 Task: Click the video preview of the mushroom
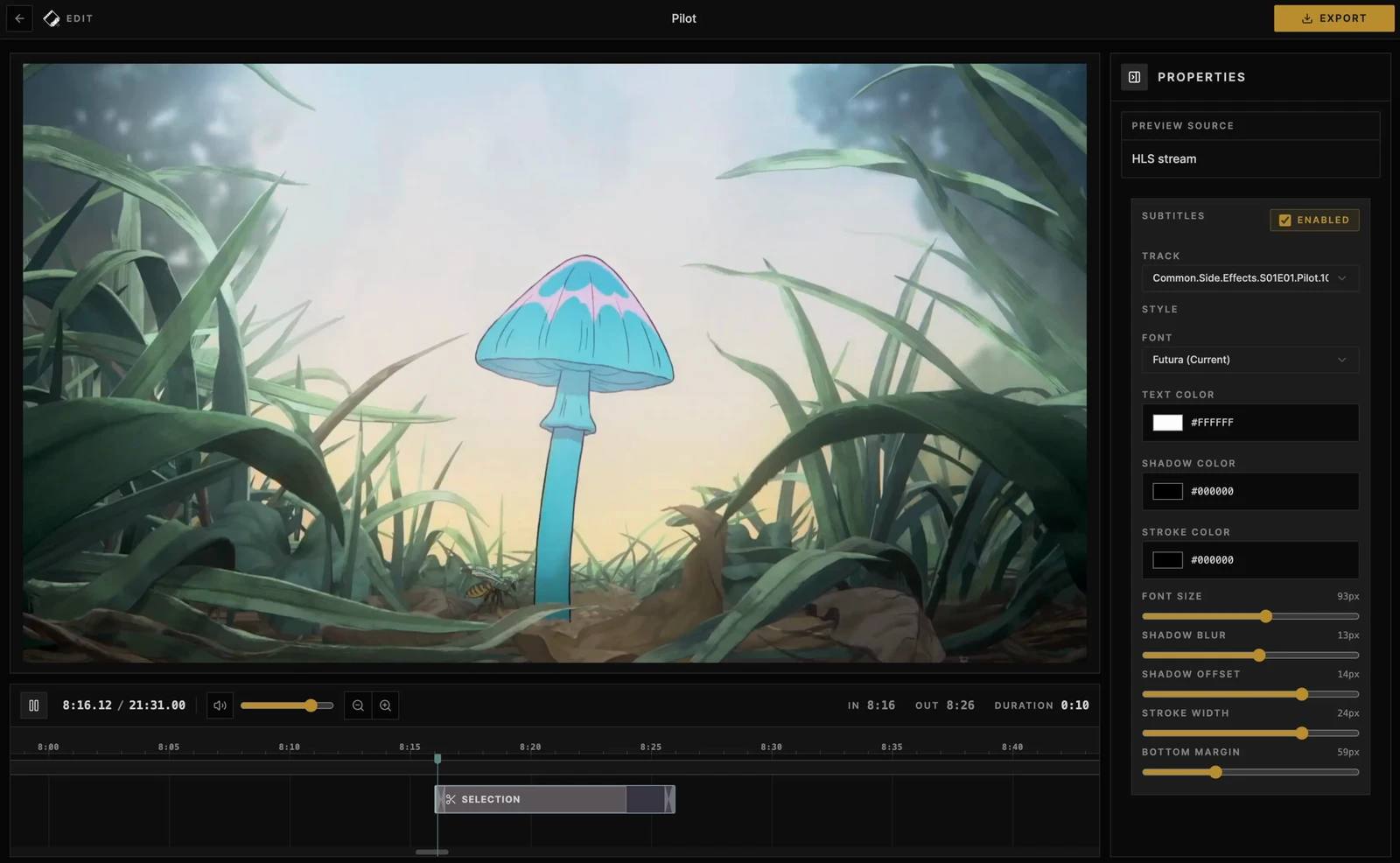click(555, 362)
